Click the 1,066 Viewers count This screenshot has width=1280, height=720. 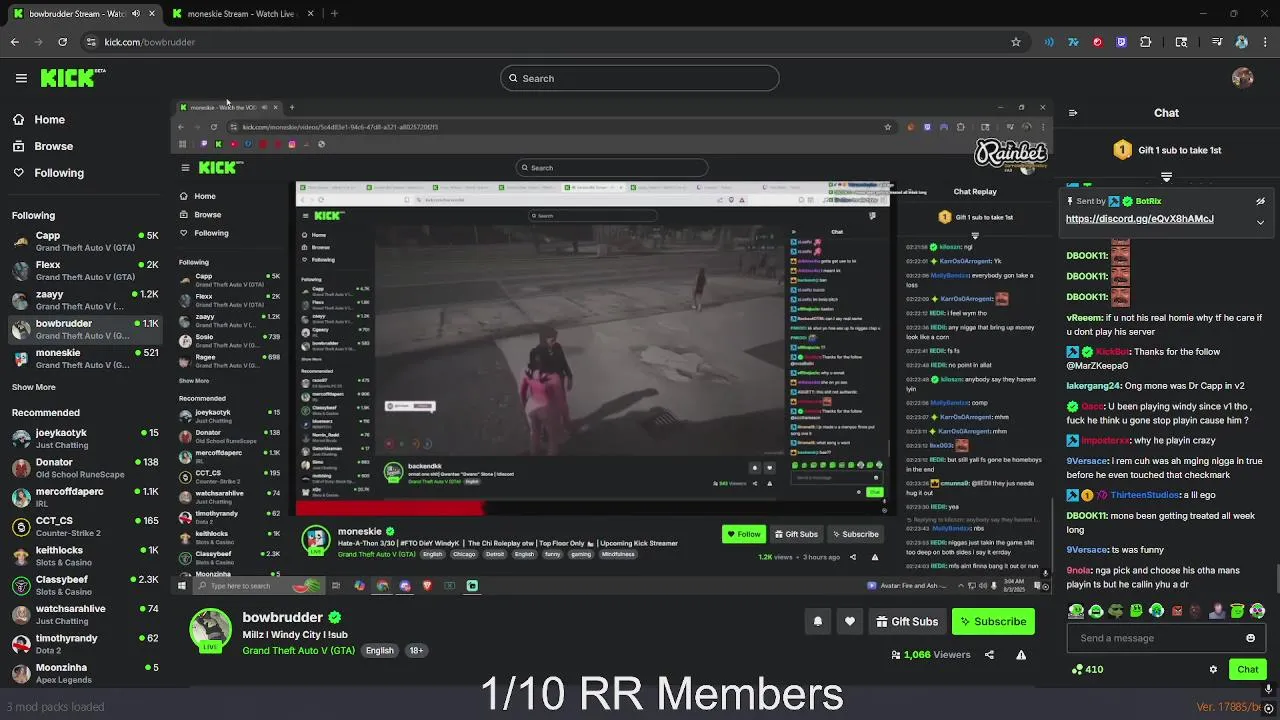(931, 655)
